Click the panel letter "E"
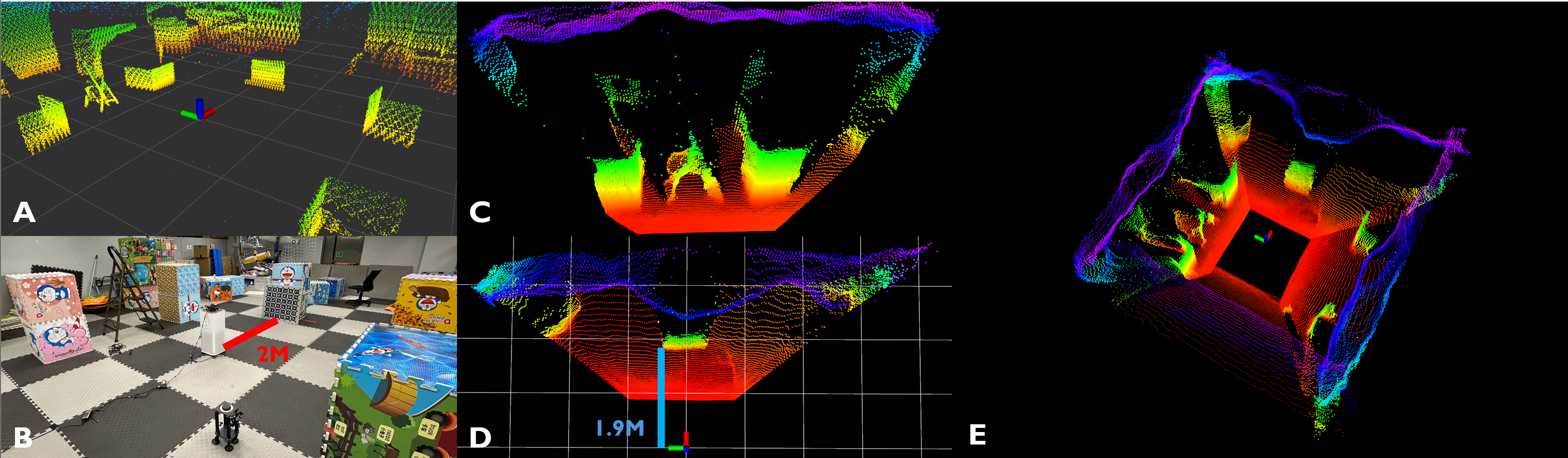This screenshot has width=1568, height=458. point(977,434)
